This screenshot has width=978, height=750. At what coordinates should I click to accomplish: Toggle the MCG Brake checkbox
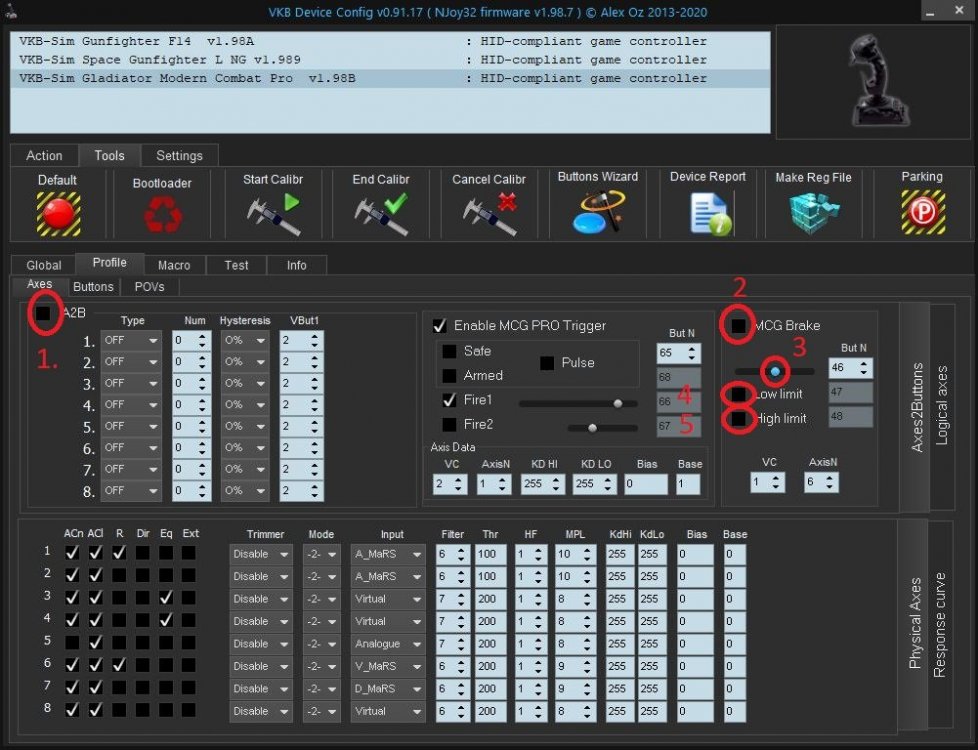pos(738,325)
